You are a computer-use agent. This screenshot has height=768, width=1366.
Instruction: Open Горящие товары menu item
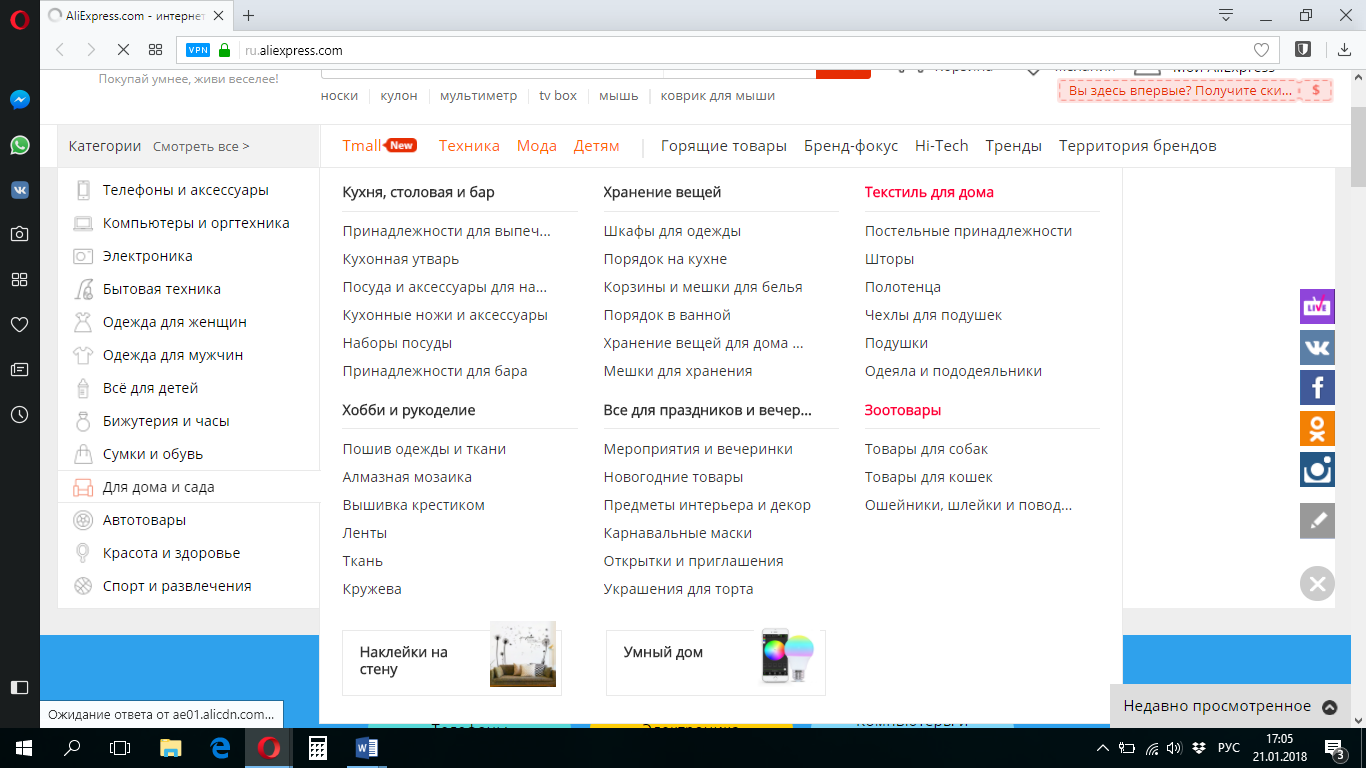724,146
